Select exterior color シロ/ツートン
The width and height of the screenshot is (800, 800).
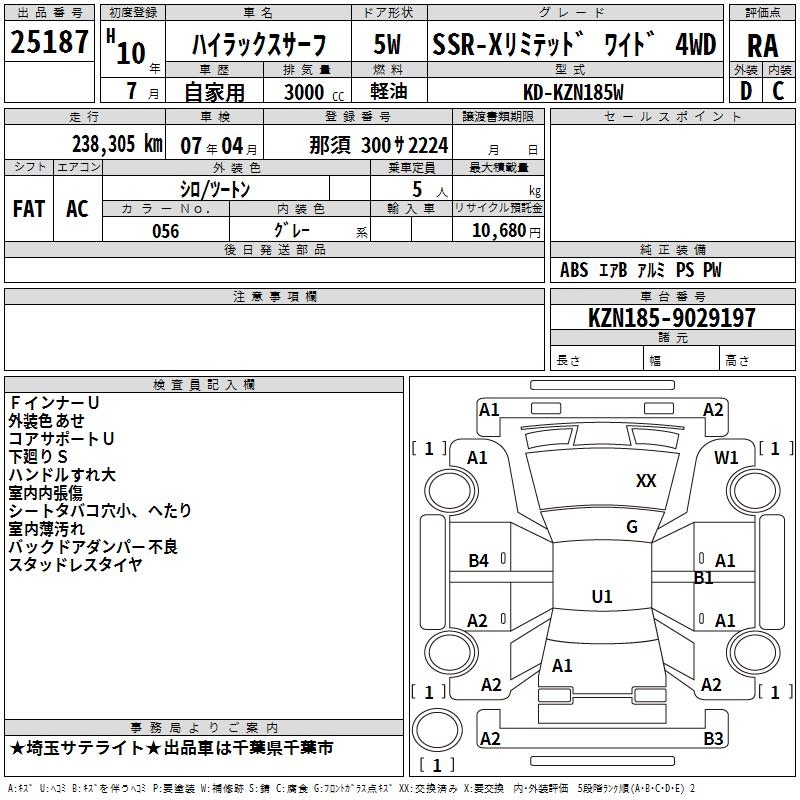pyautogui.click(x=215, y=189)
